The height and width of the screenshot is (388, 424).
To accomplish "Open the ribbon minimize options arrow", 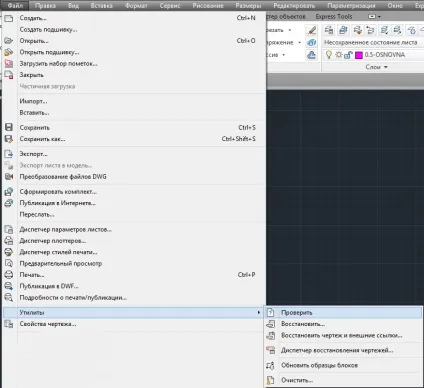I will pyautogui.click(x=379, y=16).
